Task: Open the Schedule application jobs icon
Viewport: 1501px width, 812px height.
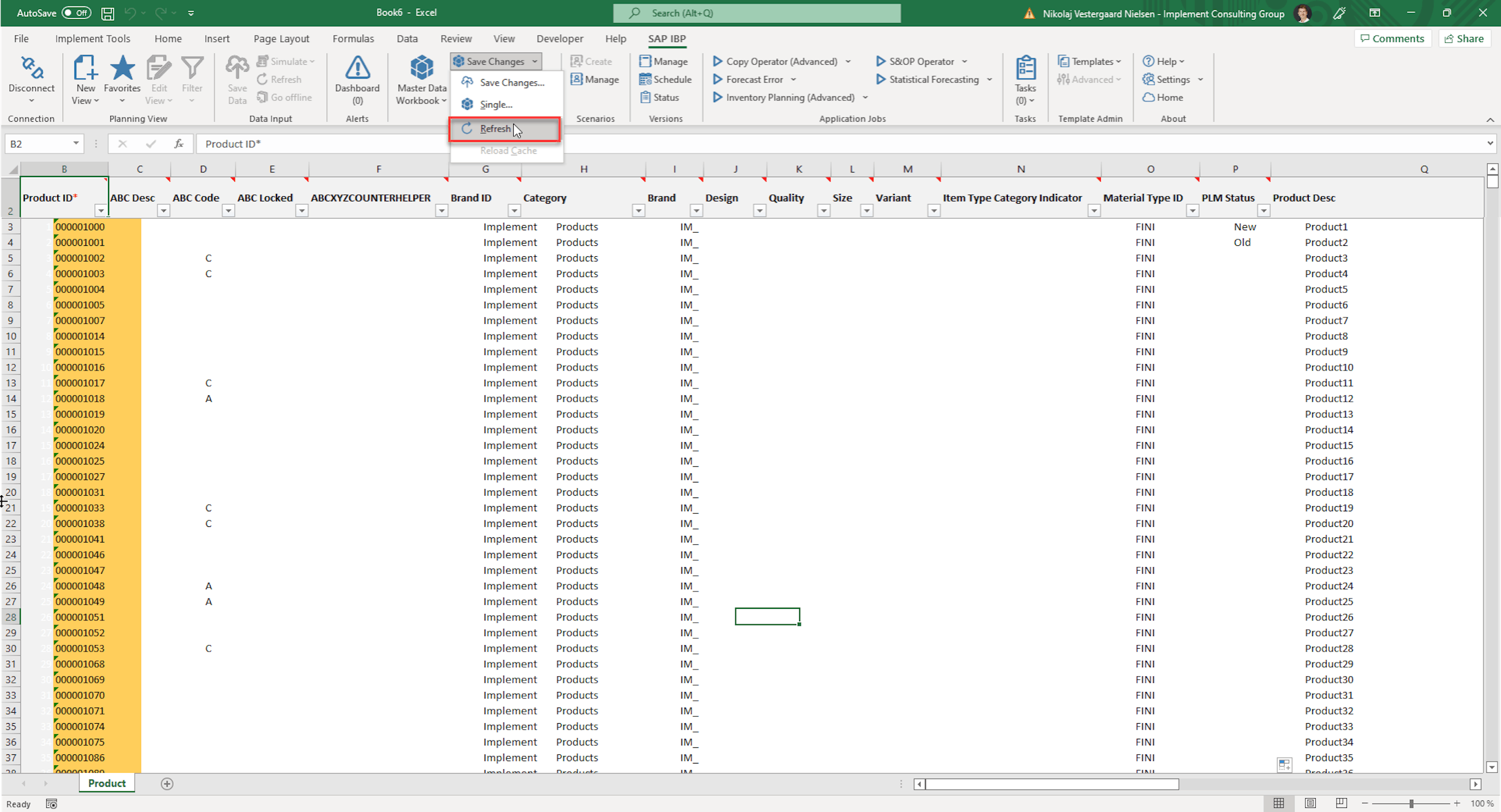Action: tap(666, 79)
